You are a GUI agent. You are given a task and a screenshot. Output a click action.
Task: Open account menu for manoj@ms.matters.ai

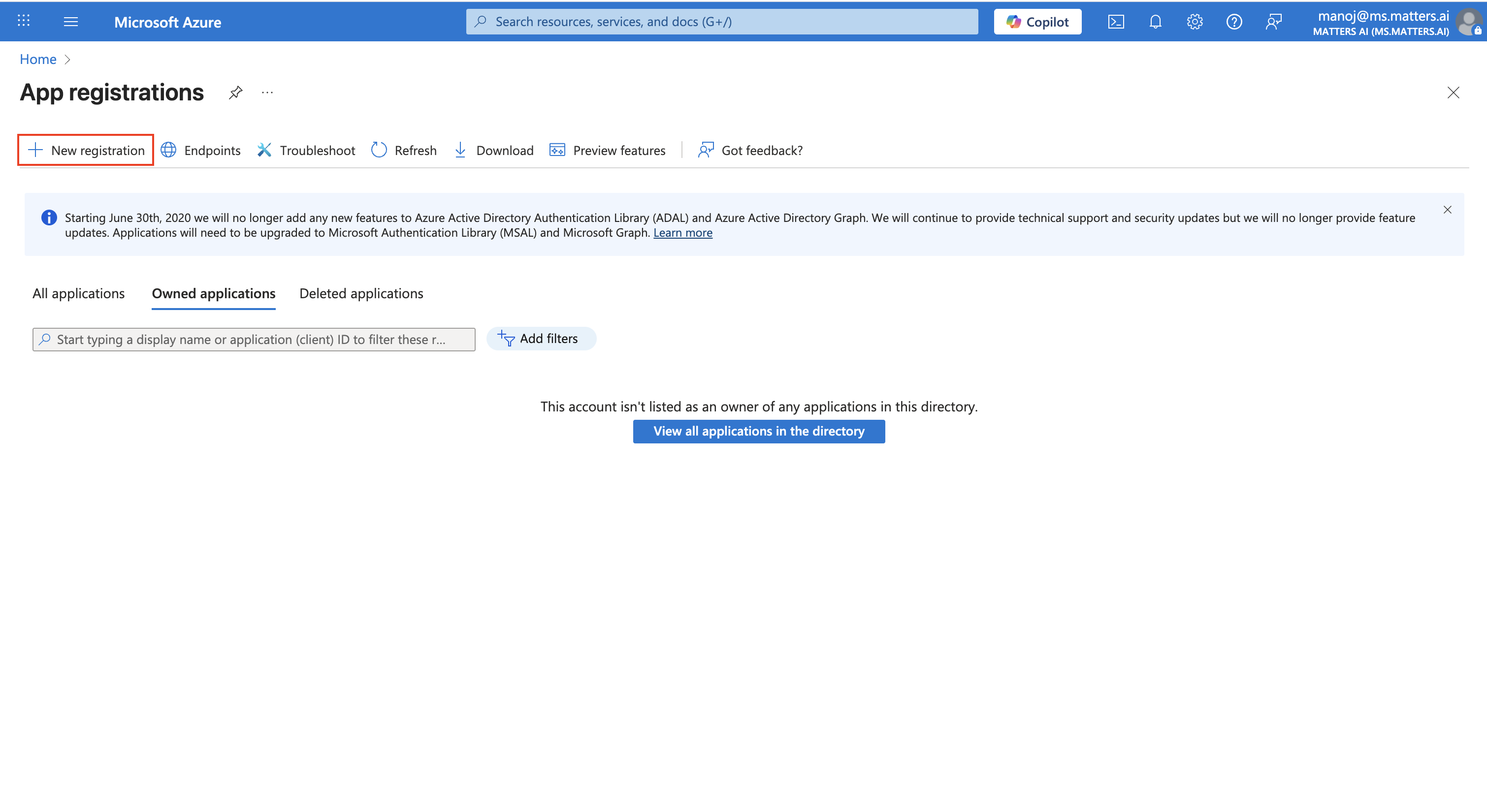tap(1383, 16)
